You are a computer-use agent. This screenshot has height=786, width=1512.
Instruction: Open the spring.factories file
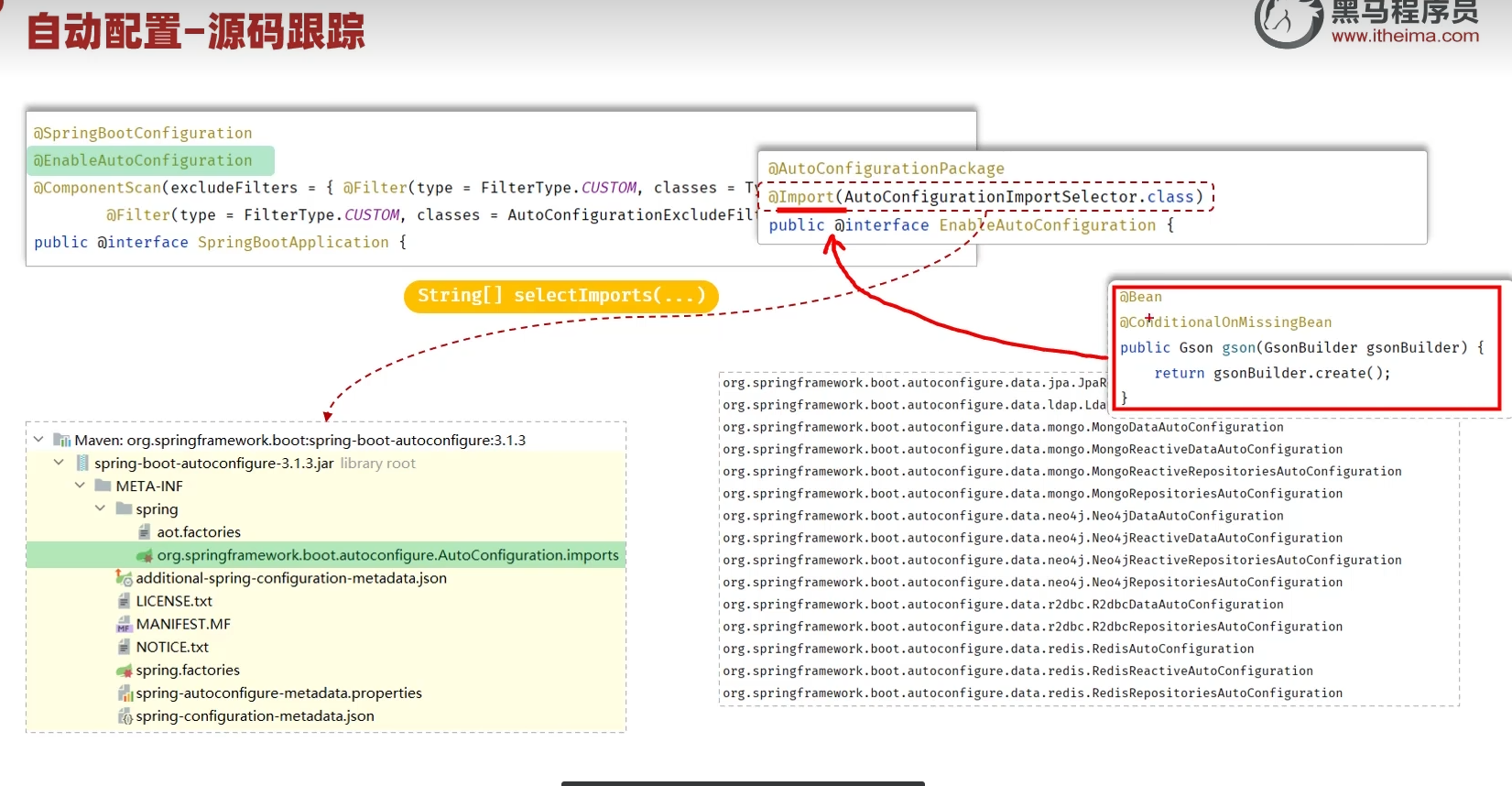(x=188, y=671)
